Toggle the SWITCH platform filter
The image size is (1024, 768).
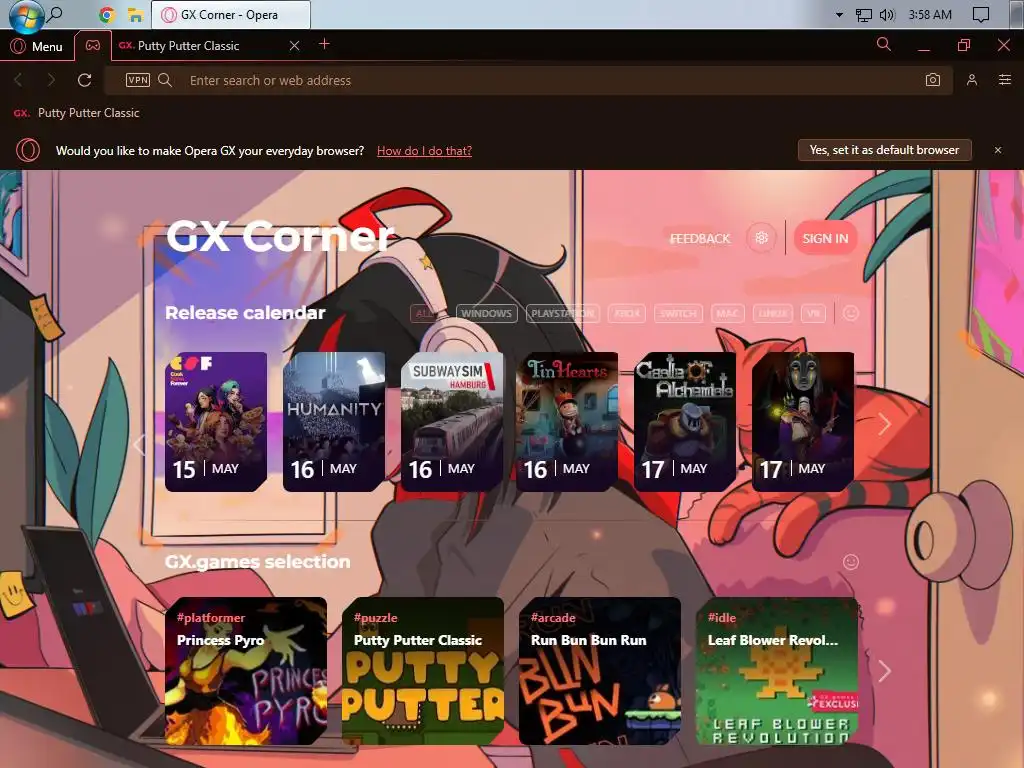coord(678,313)
